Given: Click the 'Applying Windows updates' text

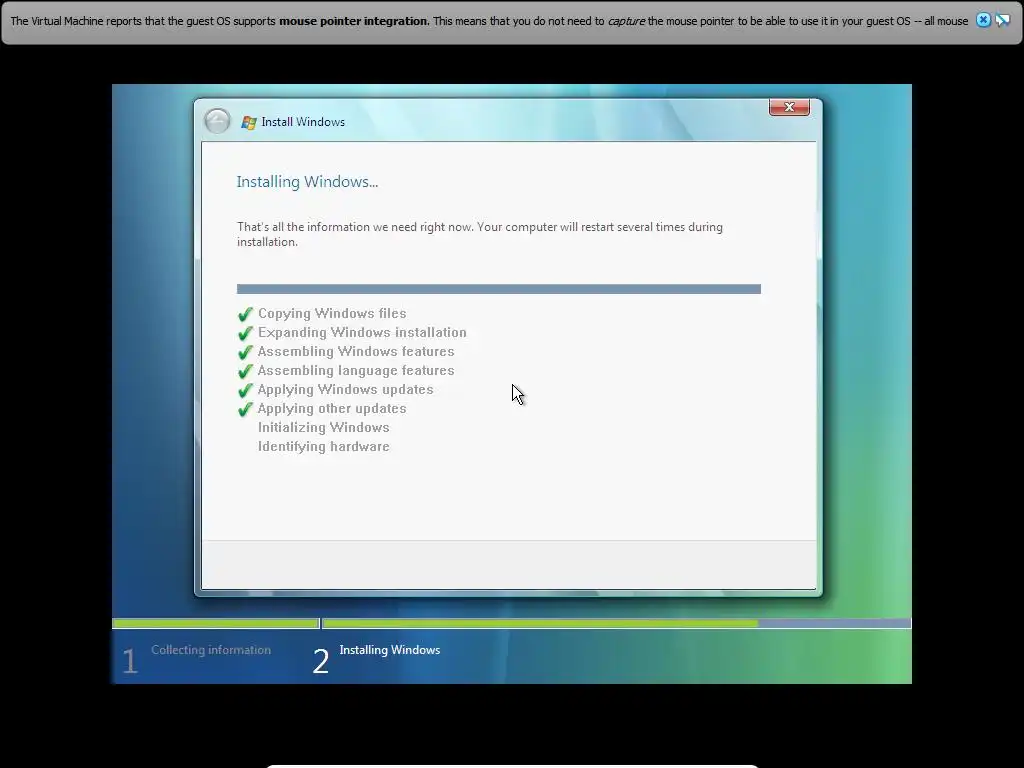Looking at the screenshot, I should pyautogui.click(x=345, y=389).
